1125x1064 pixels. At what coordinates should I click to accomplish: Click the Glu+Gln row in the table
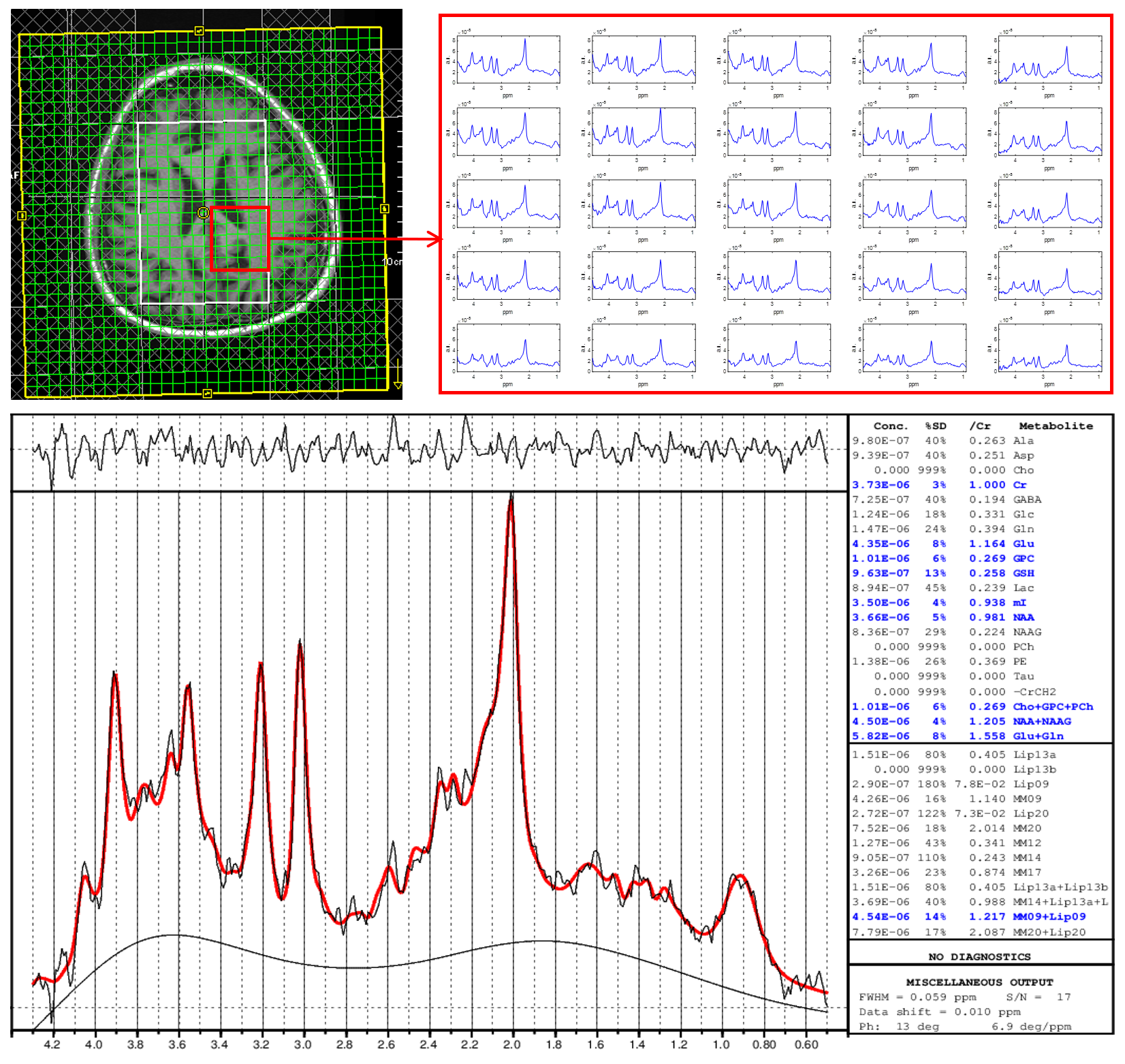pos(979,736)
